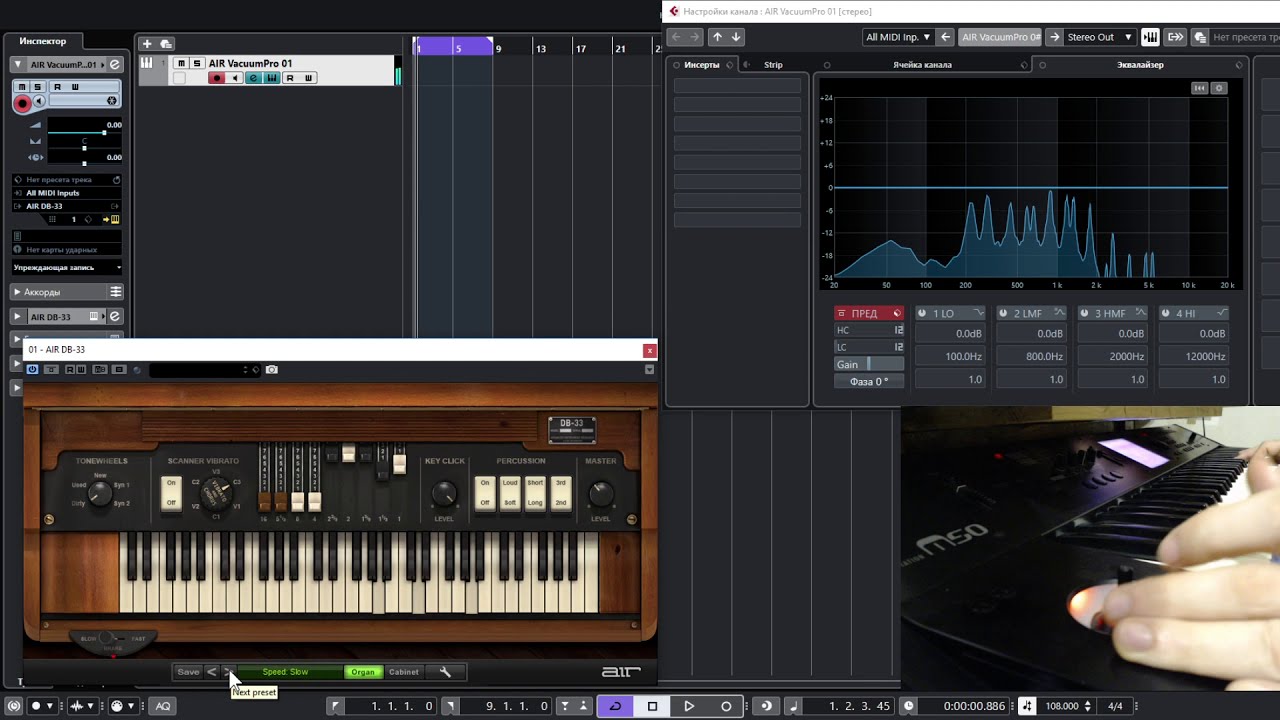Viewport: 1280px width, 720px height.
Task: Enable EQ band 1 LO power button
Action: point(922,314)
